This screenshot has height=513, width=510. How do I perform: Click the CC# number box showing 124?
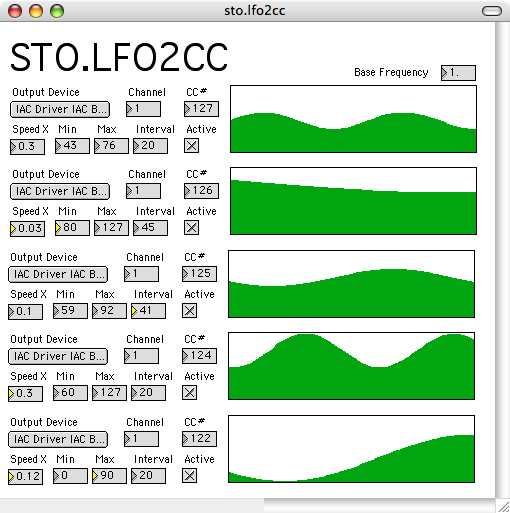(199, 356)
